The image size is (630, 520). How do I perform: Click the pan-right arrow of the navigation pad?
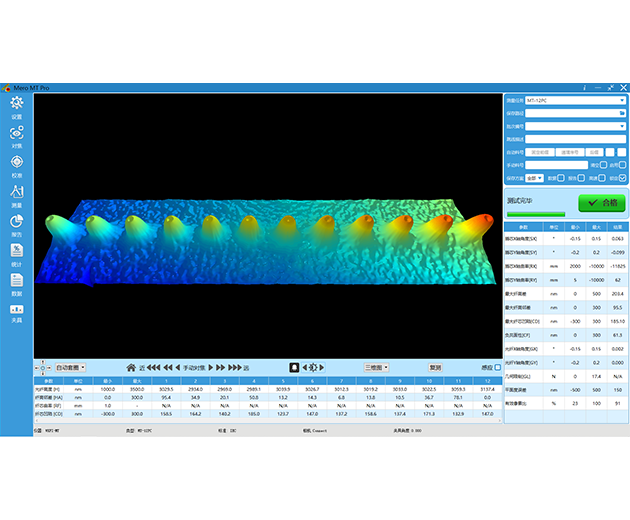tap(49, 368)
